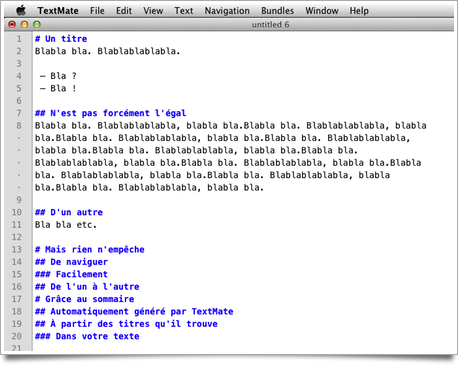Click heading '### Dans votre texte'

click(x=87, y=336)
